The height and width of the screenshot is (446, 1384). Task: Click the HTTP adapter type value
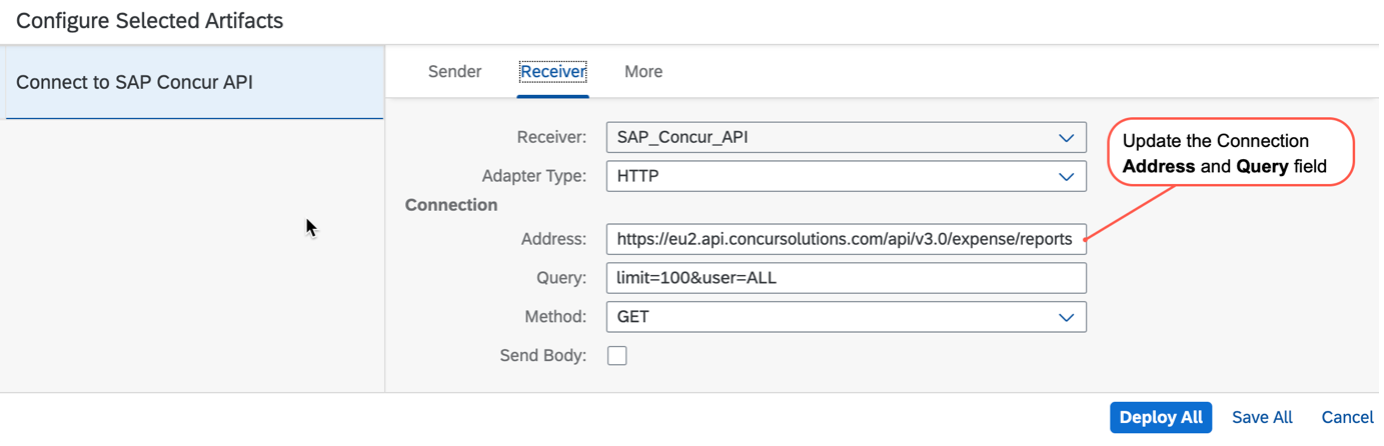[x=638, y=177]
